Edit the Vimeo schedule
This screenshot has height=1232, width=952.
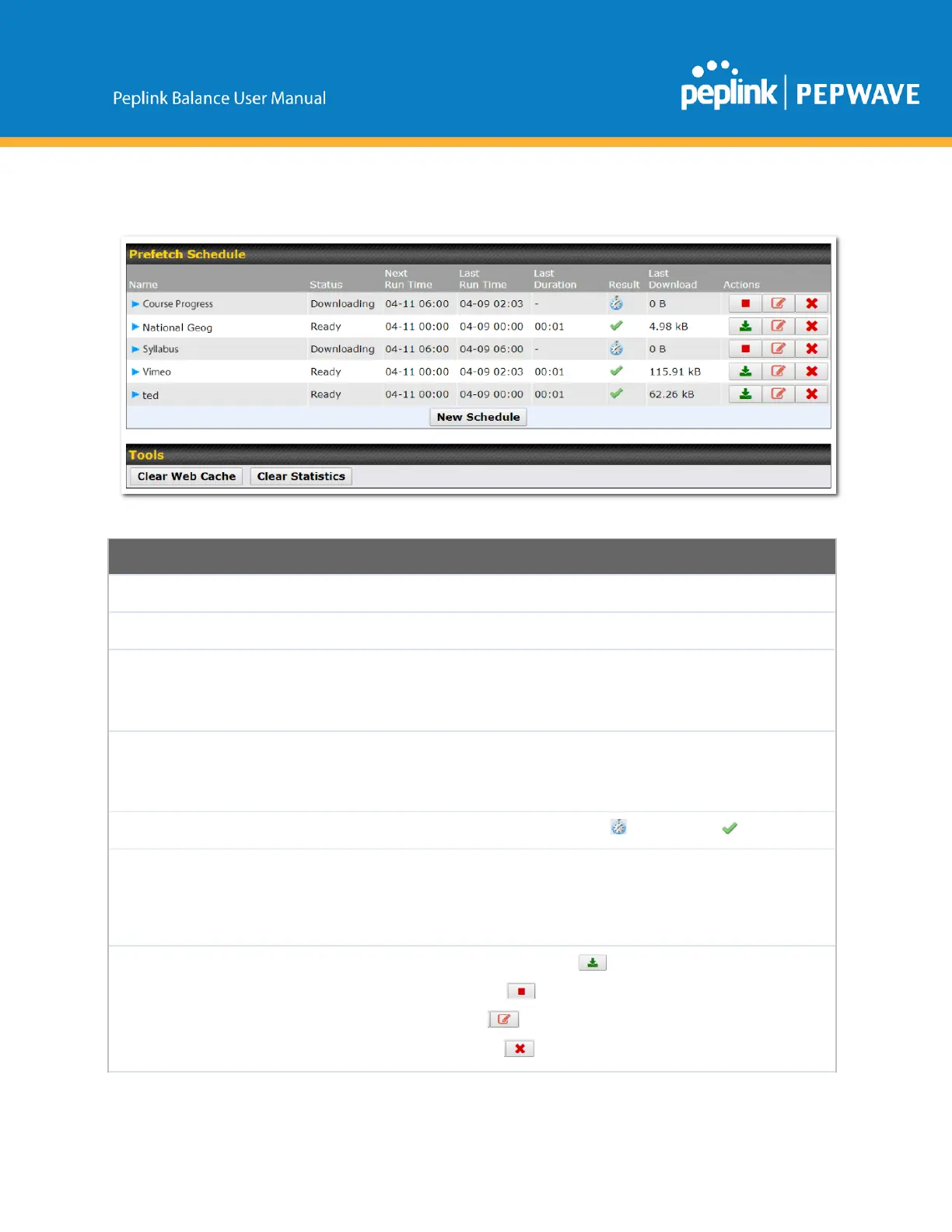[x=778, y=371]
